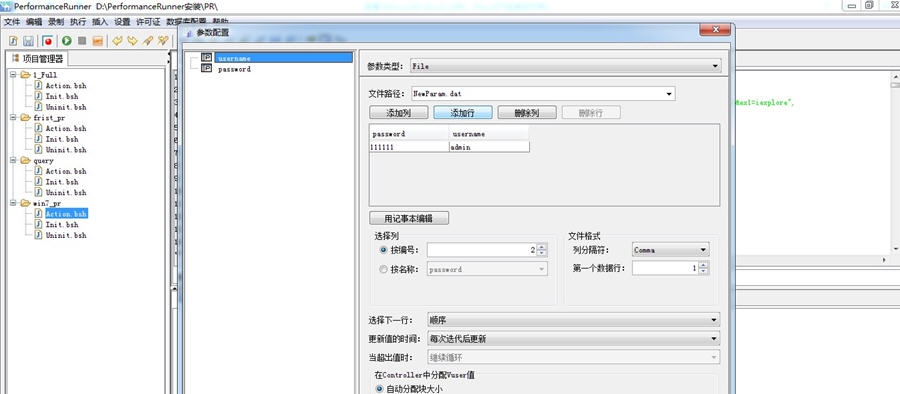Select the highlighted Action.bsh under win7_pr
Image resolution: width=900 pixels, height=394 pixels.
point(66,214)
